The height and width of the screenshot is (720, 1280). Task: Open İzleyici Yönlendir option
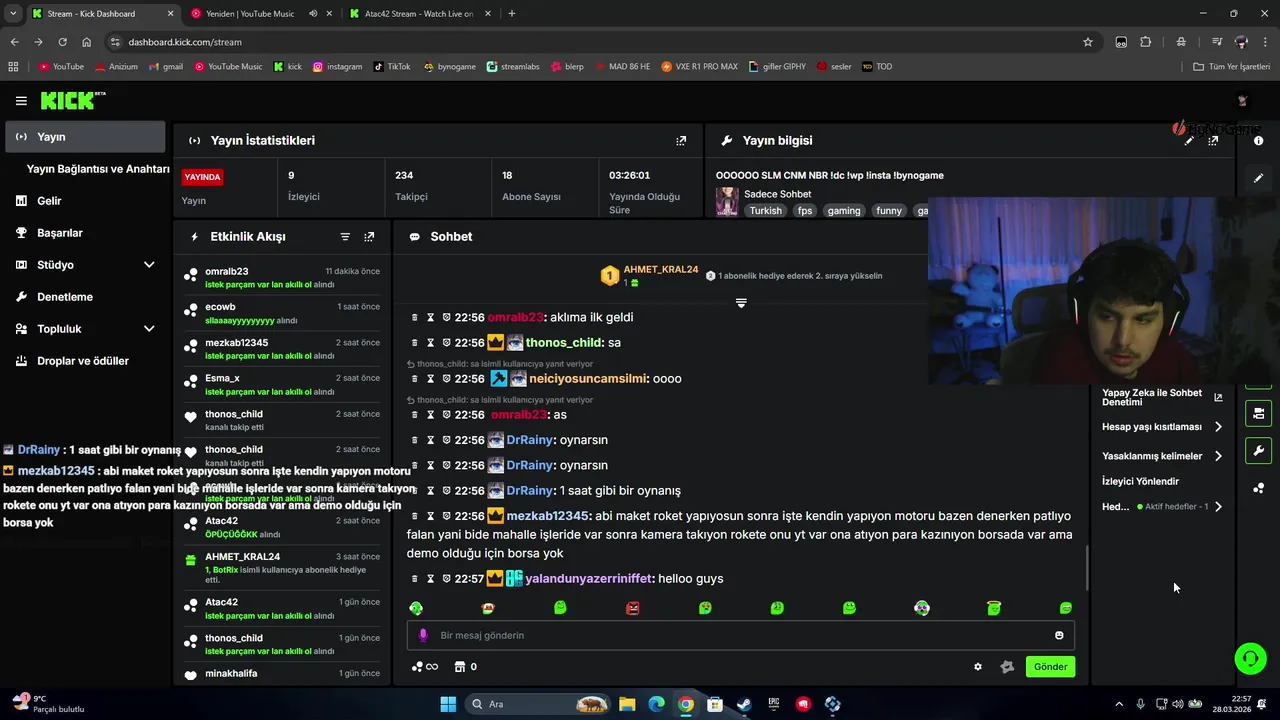(1140, 481)
